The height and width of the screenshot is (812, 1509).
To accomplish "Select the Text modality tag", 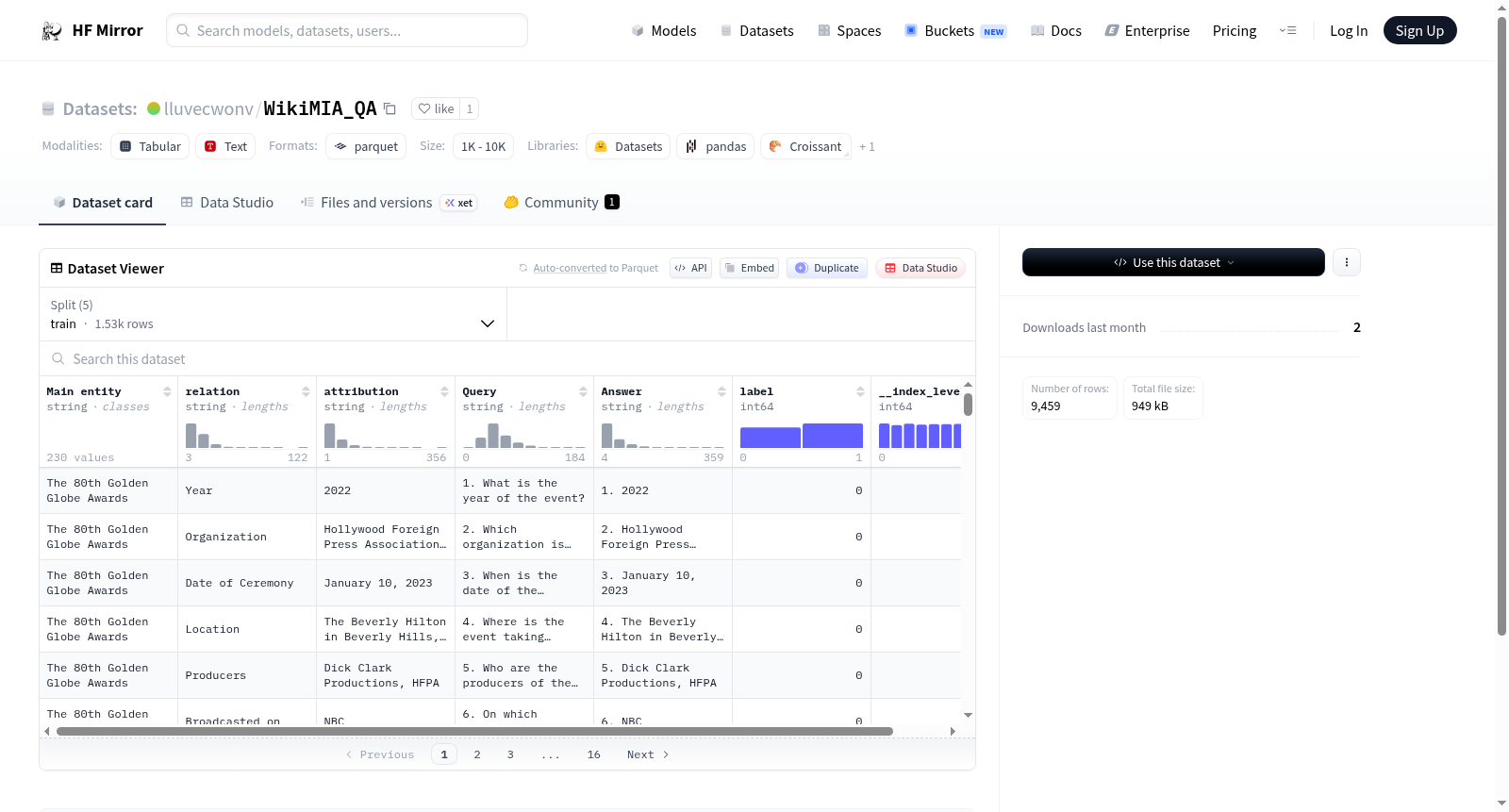I will click(225, 146).
